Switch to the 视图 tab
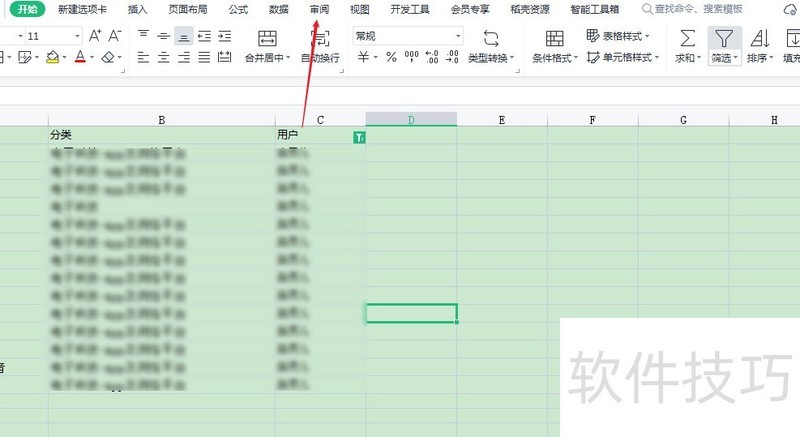 (360, 9)
